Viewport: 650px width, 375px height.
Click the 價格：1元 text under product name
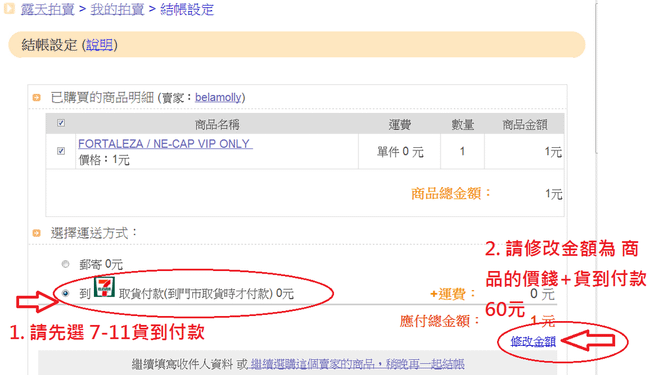104,160
